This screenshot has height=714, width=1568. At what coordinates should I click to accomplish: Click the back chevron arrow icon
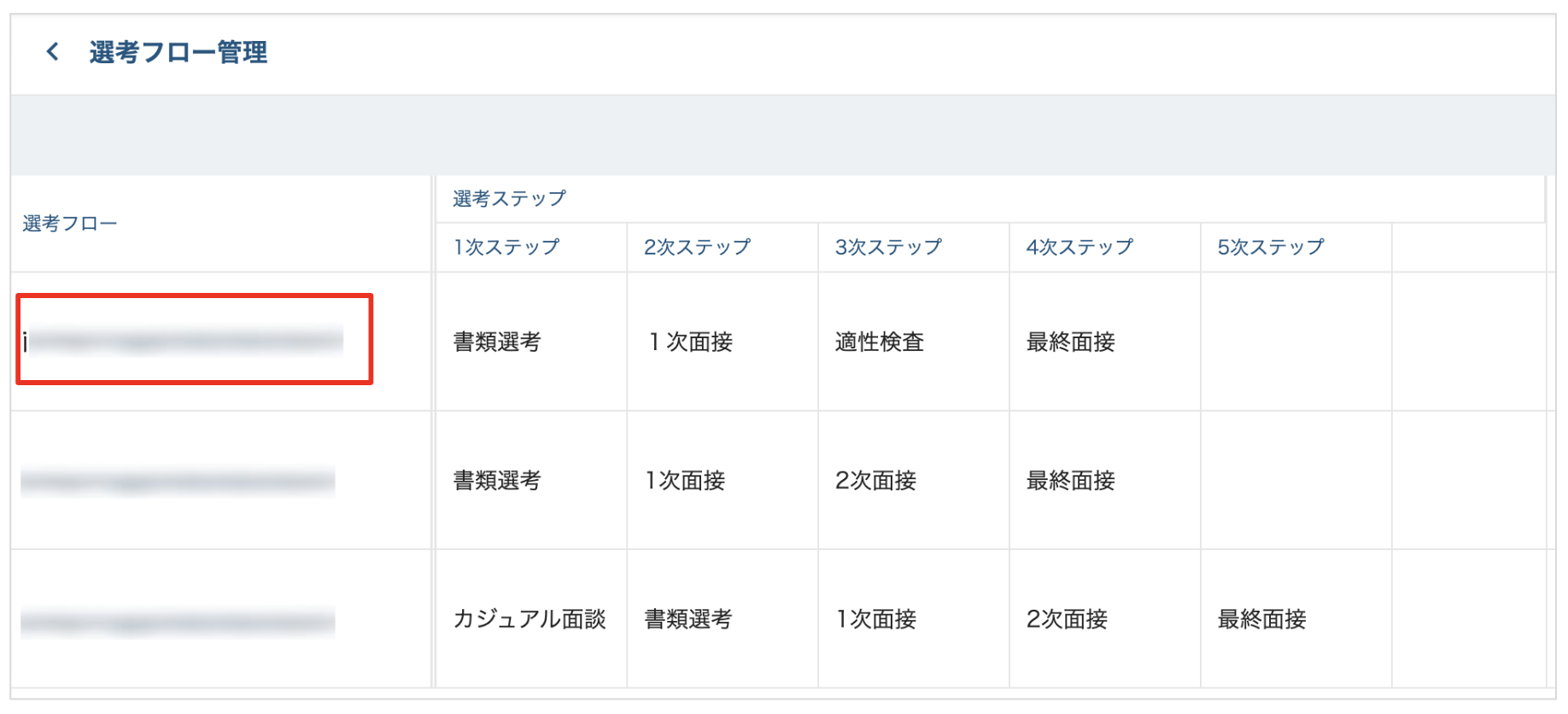(x=53, y=52)
